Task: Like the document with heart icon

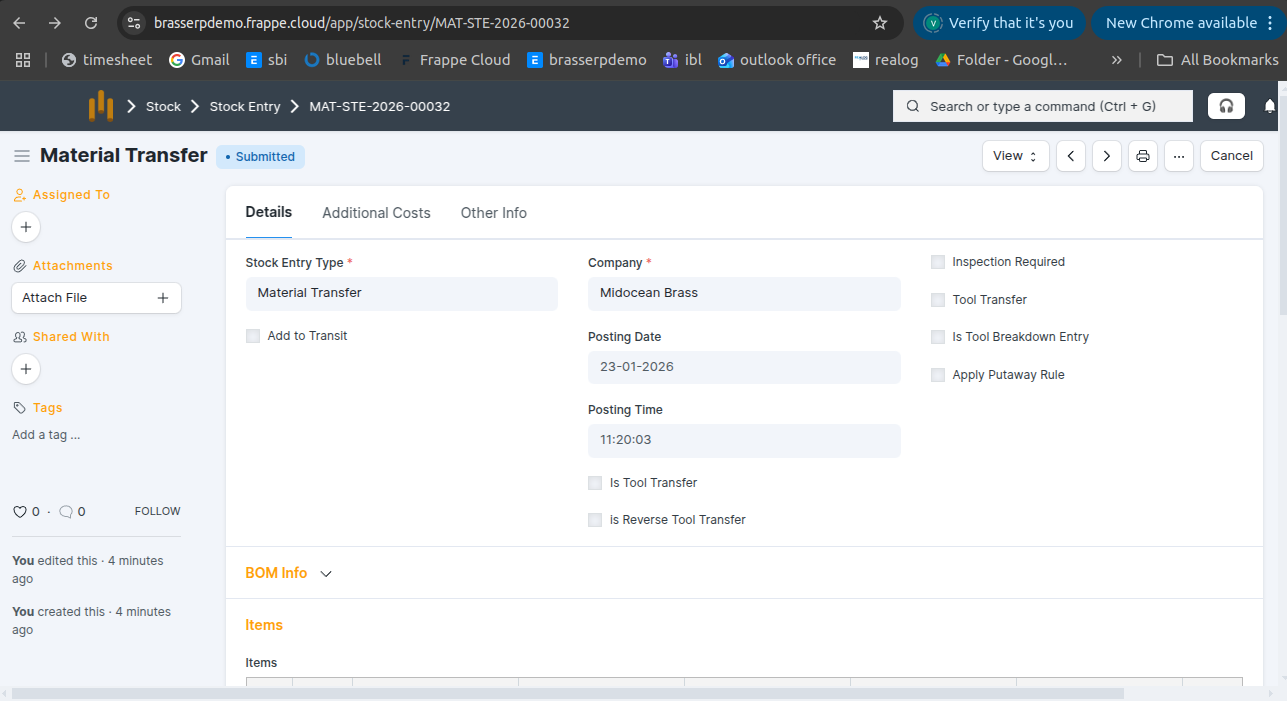Action: (x=19, y=512)
